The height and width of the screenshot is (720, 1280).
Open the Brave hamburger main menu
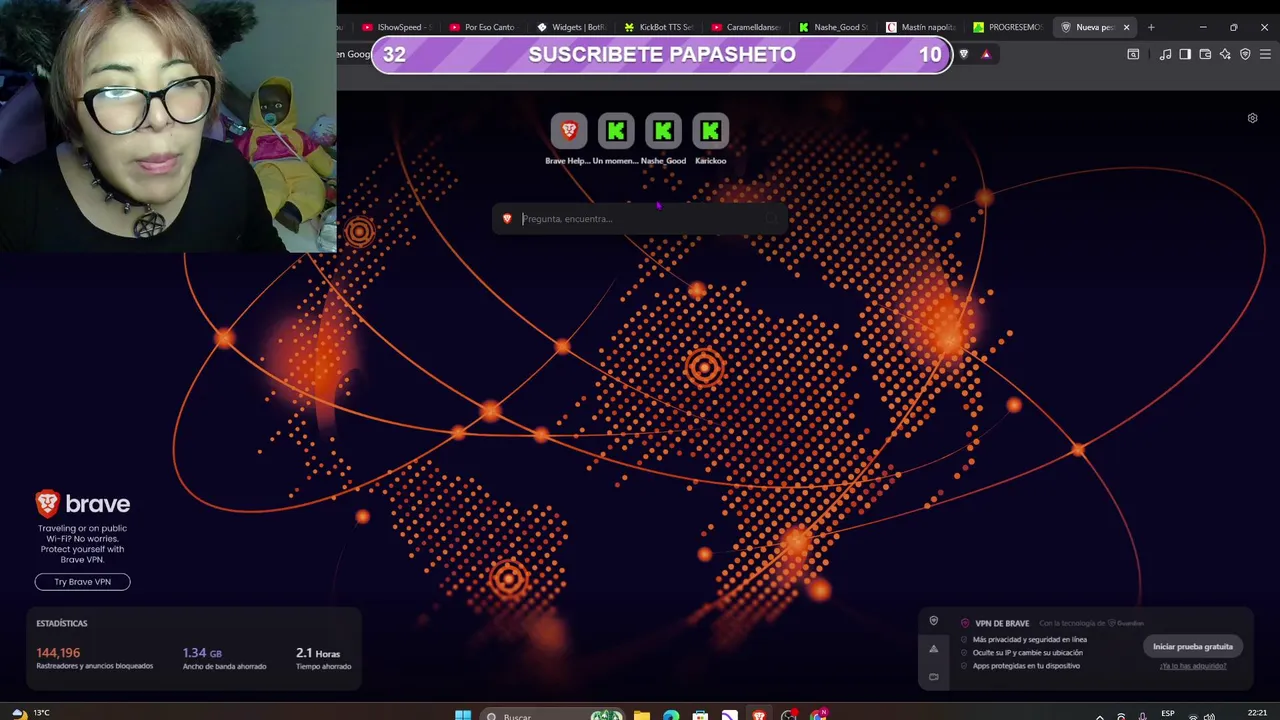[1265, 54]
